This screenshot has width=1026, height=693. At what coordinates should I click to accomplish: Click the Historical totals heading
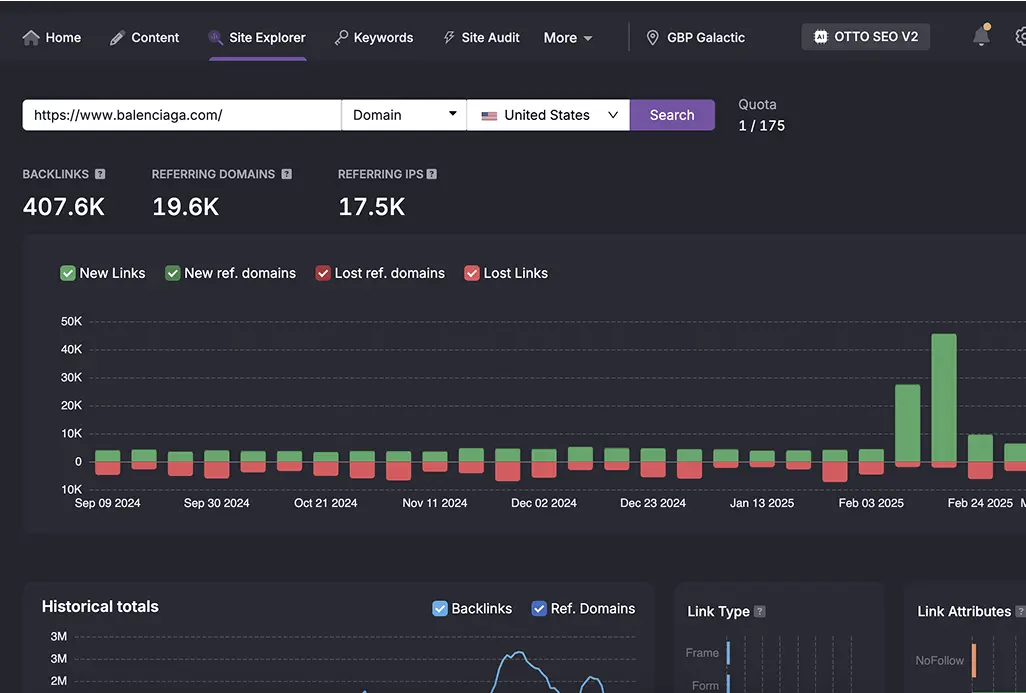pos(100,607)
